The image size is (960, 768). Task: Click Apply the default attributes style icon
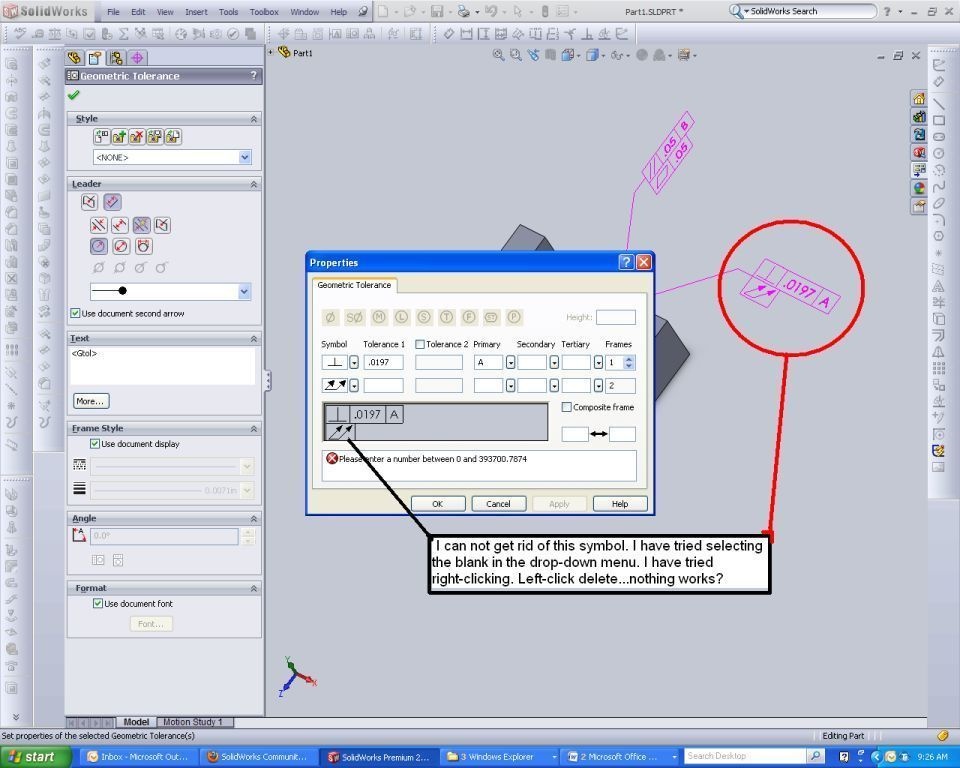101,137
